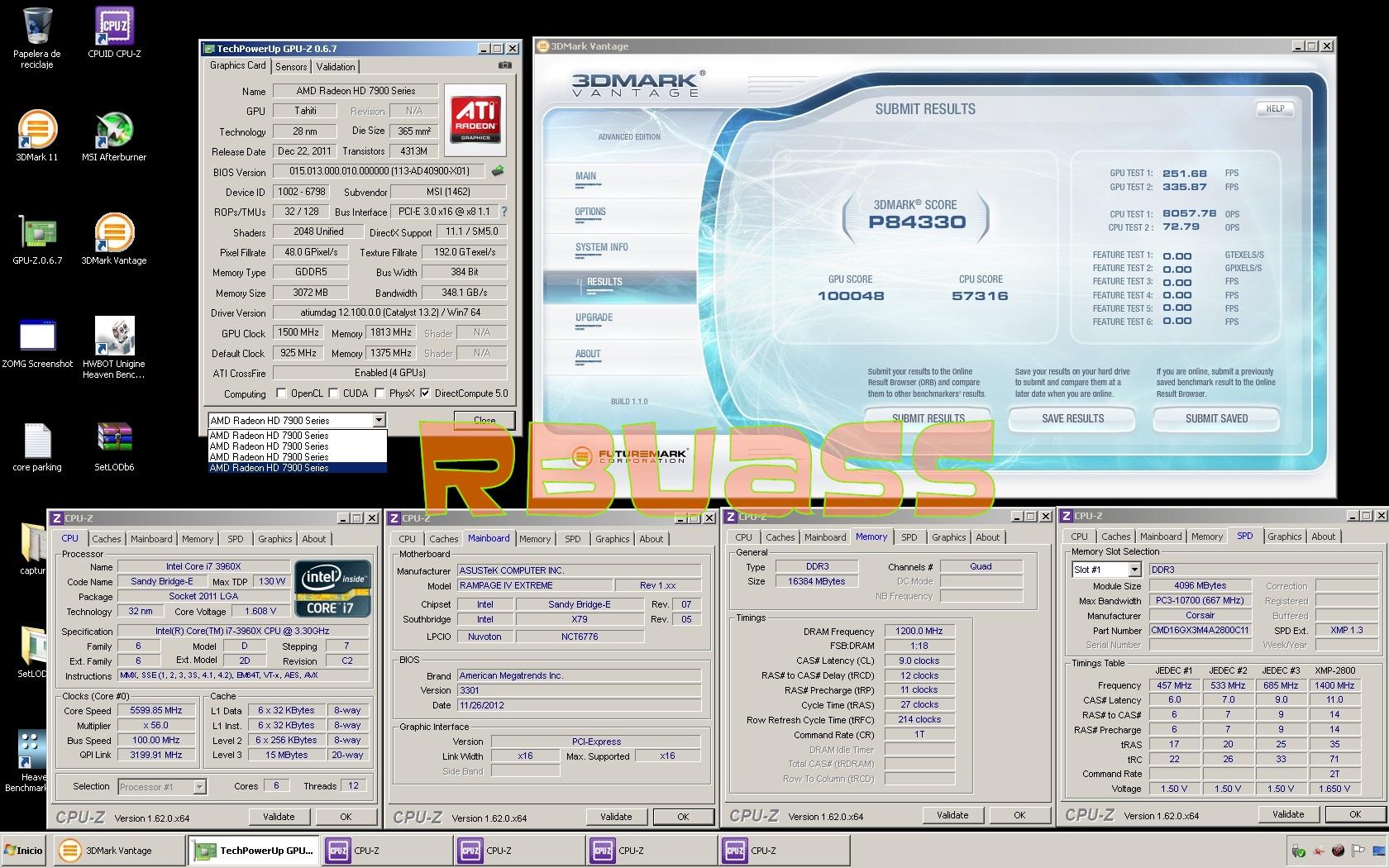1389x868 pixels.
Task: Click the BIOS Version value 3301 in CPU-Z
Action: pos(580,690)
